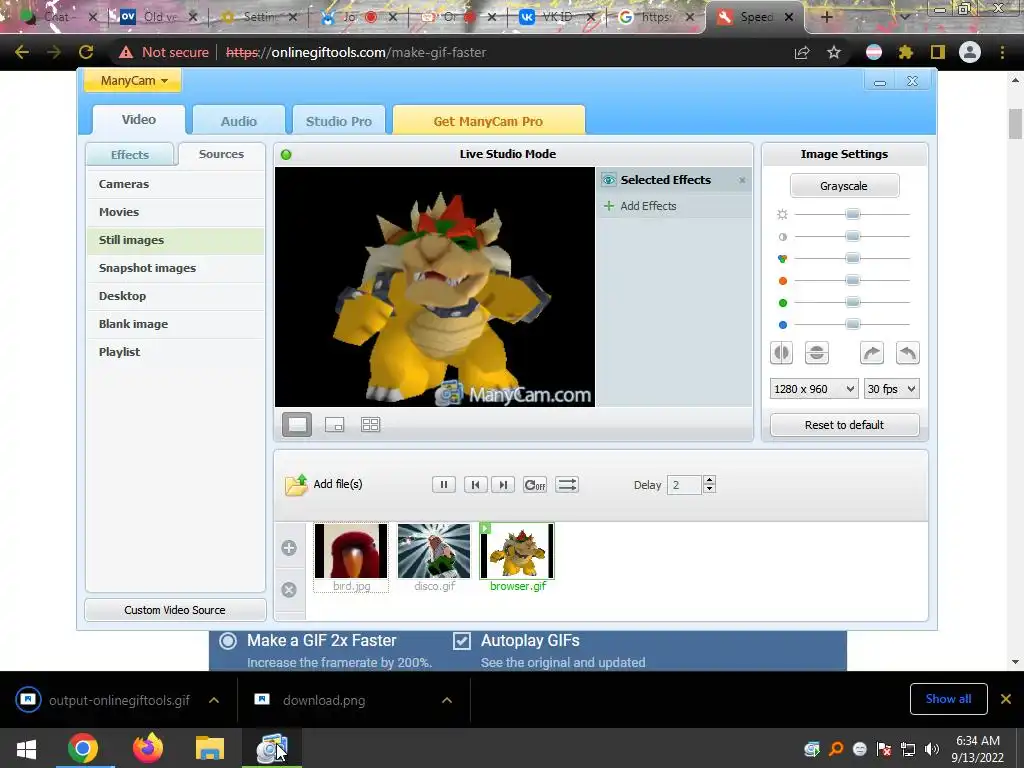
Task: Click Reset to default button
Action: tap(844, 425)
